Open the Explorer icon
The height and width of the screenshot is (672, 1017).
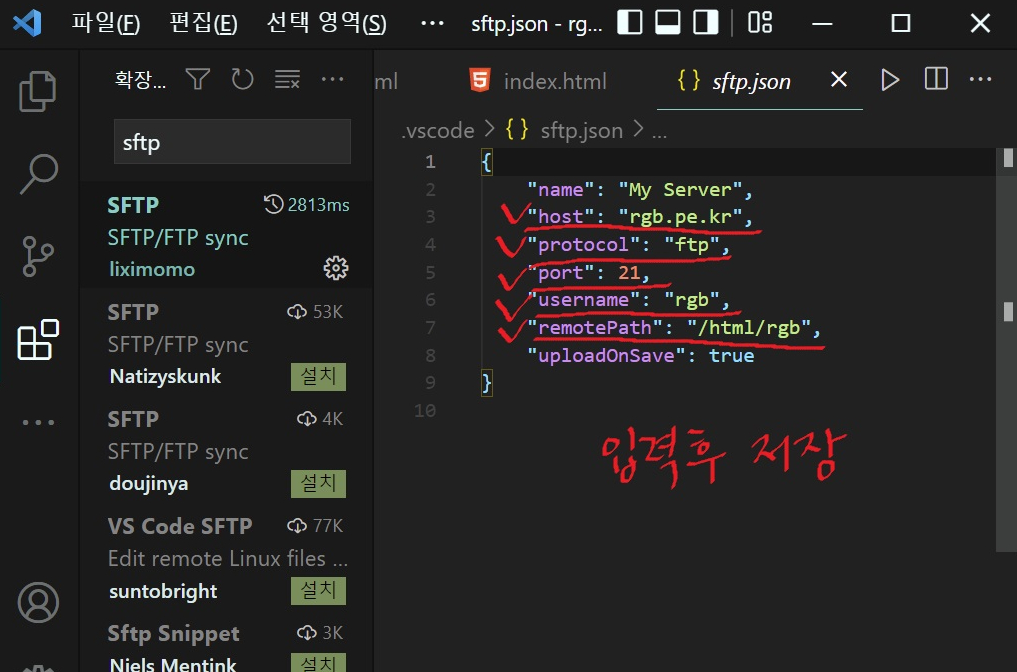38,89
